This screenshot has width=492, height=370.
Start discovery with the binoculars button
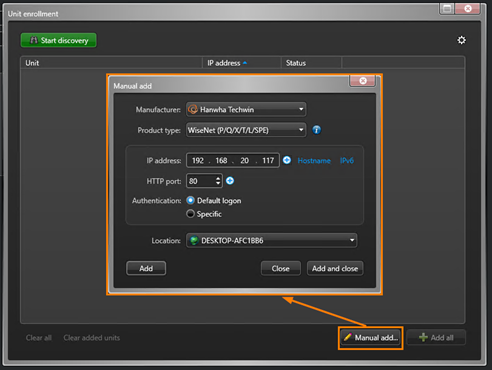pyautogui.click(x=59, y=40)
